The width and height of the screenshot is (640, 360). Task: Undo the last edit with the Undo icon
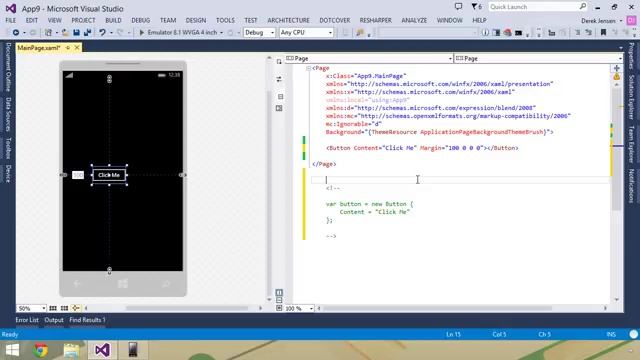pos(102,32)
